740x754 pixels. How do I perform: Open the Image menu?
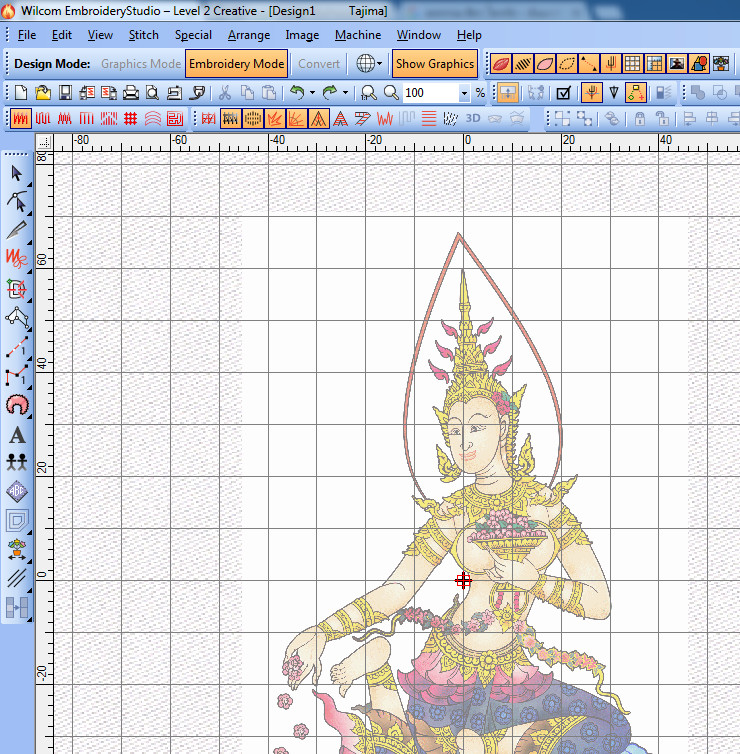[x=302, y=35]
